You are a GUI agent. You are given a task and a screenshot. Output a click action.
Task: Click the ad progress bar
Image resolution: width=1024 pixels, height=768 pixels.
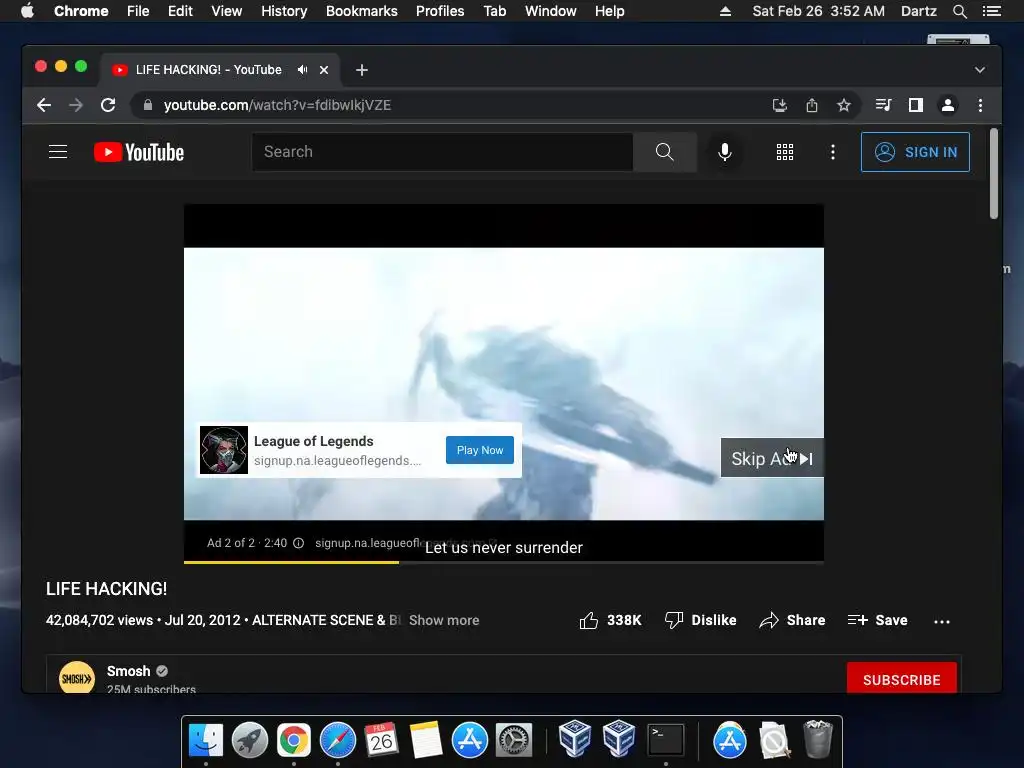tap(504, 562)
